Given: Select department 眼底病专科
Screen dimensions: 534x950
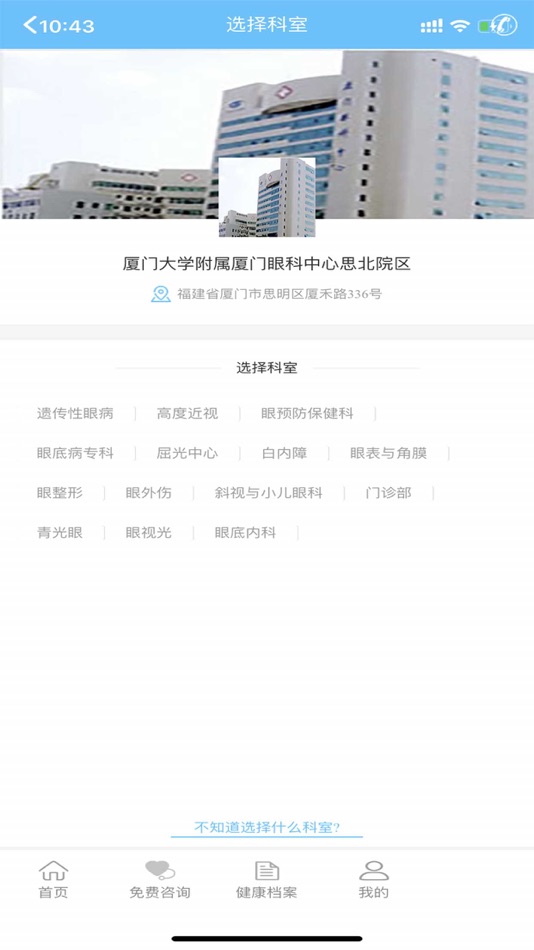Looking at the screenshot, I should [75, 453].
